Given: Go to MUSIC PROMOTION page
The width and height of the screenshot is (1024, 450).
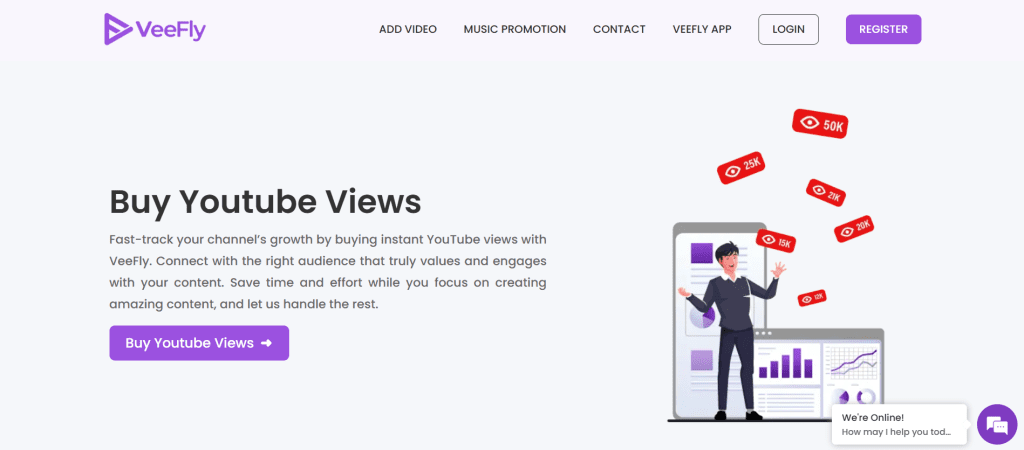Looking at the screenshot, I should pyautogui.click(x=515, y=29).
